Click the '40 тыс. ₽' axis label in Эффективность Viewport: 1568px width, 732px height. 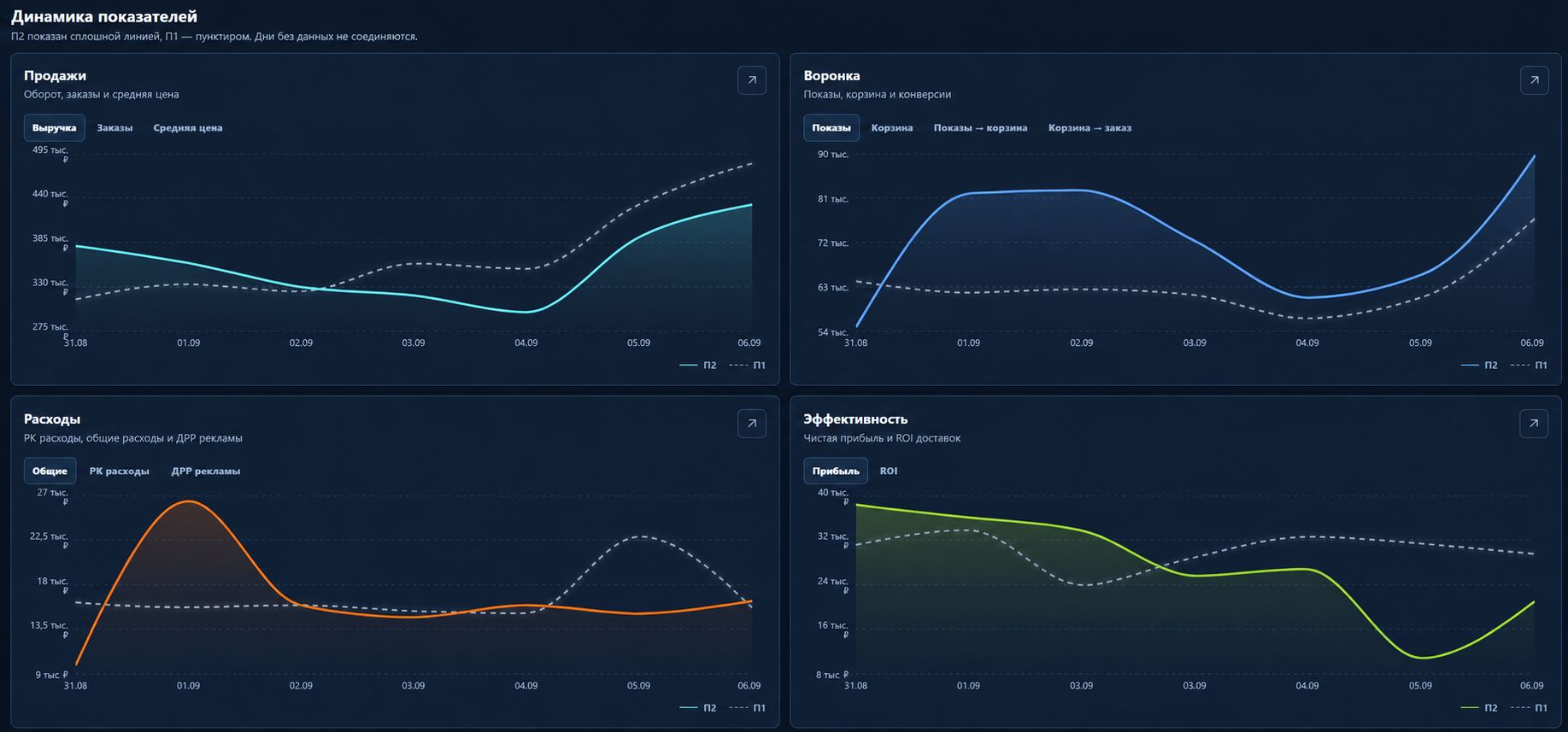click(x=833, y=497)
